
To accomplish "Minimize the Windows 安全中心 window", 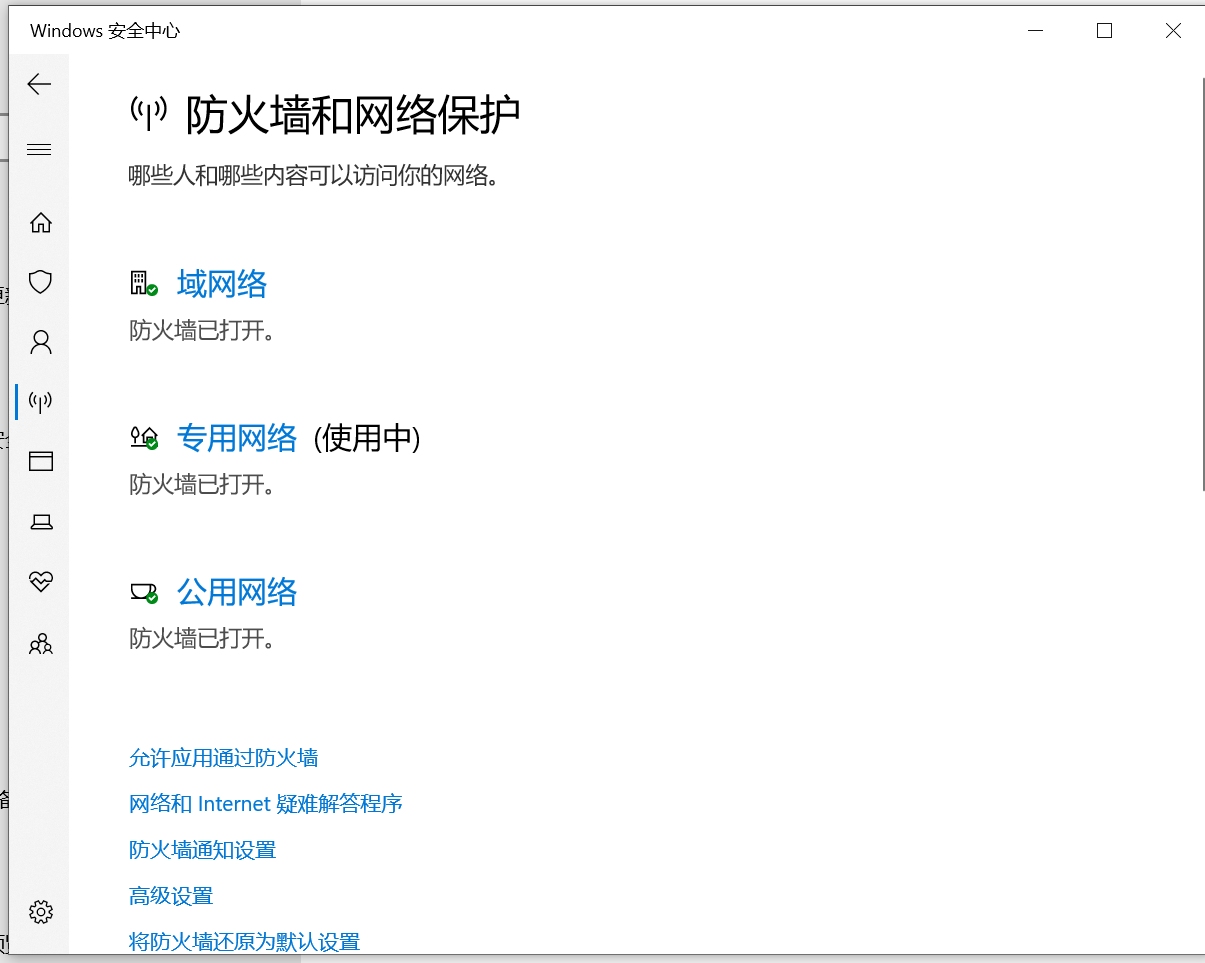I will pos(1036,31).
